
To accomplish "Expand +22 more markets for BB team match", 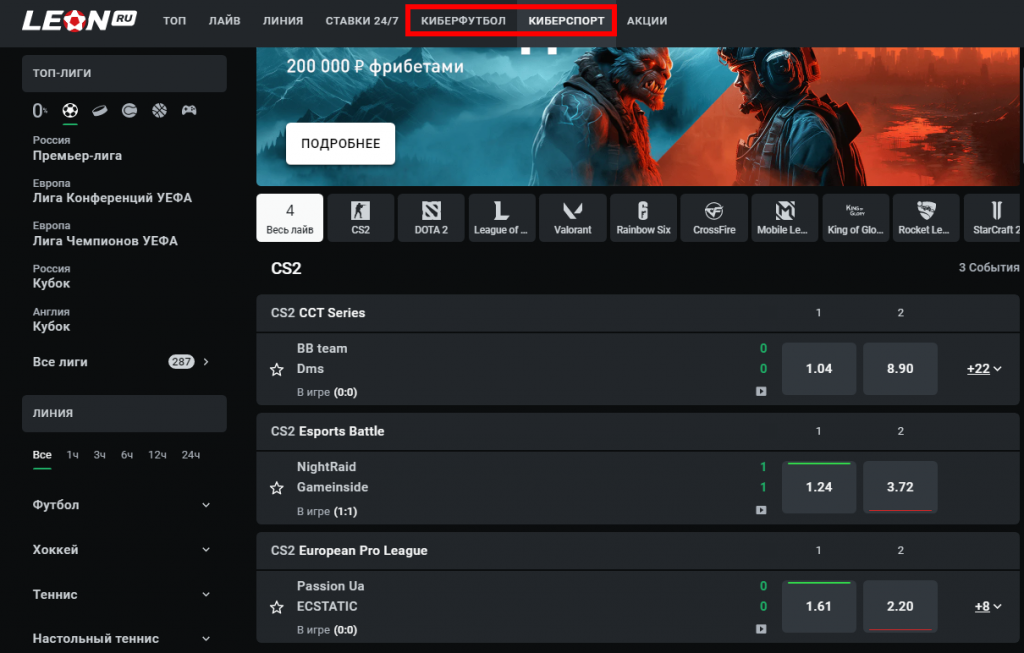I will [x=984, y=369].
